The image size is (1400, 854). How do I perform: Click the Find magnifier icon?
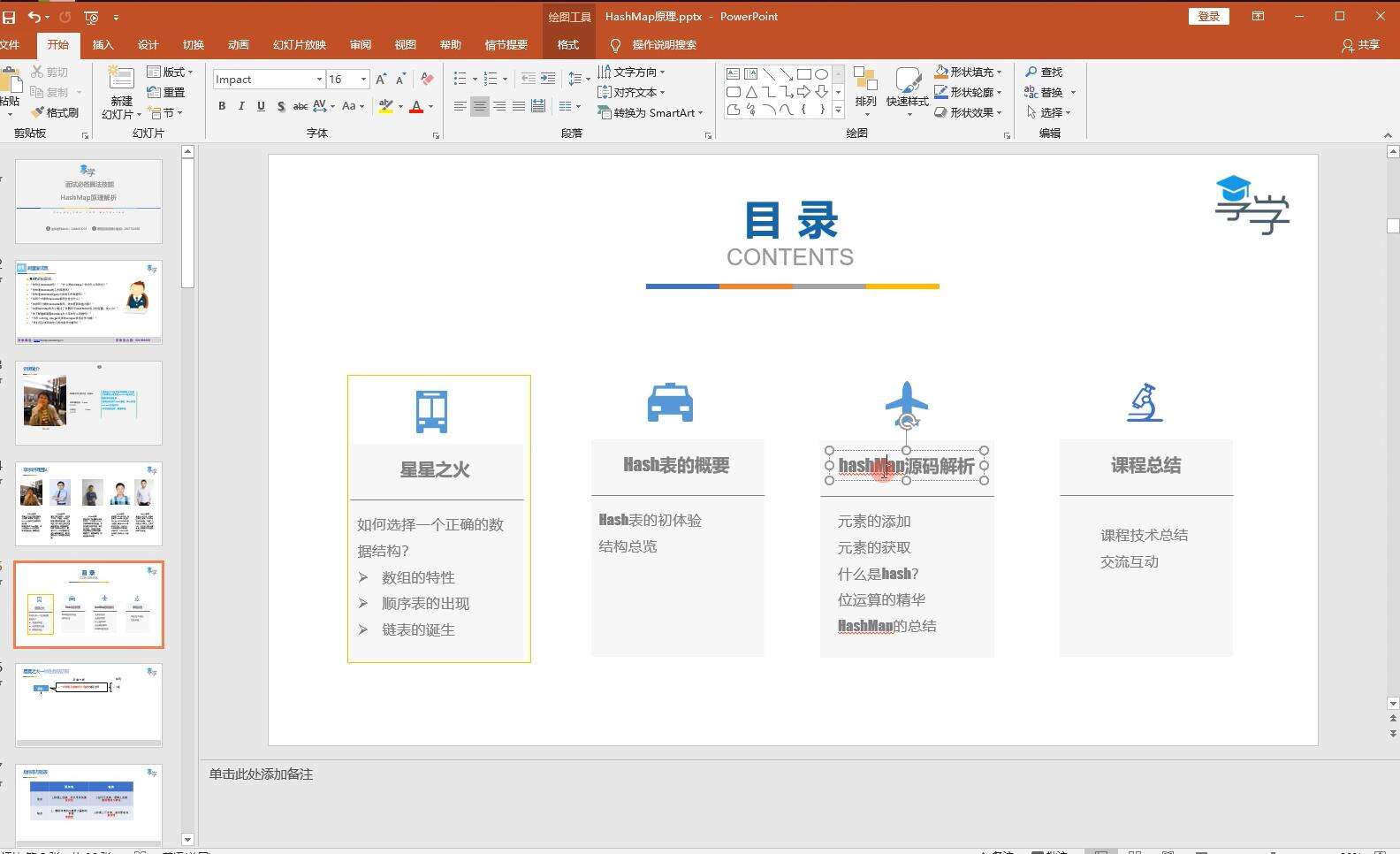[1031, 72]
